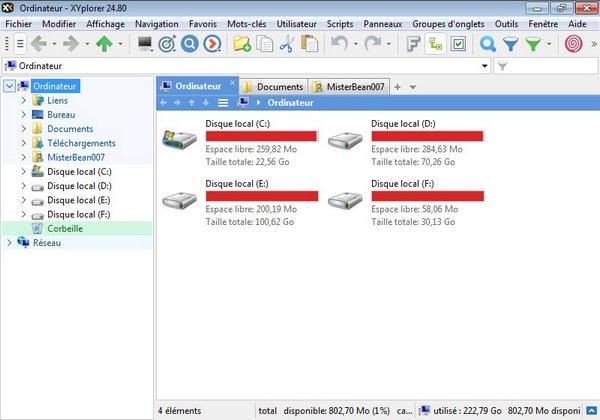This screenshot has width=600, height=420.
Task: Click the orange-blue play circle icon
Action: [x=212, y=44]
